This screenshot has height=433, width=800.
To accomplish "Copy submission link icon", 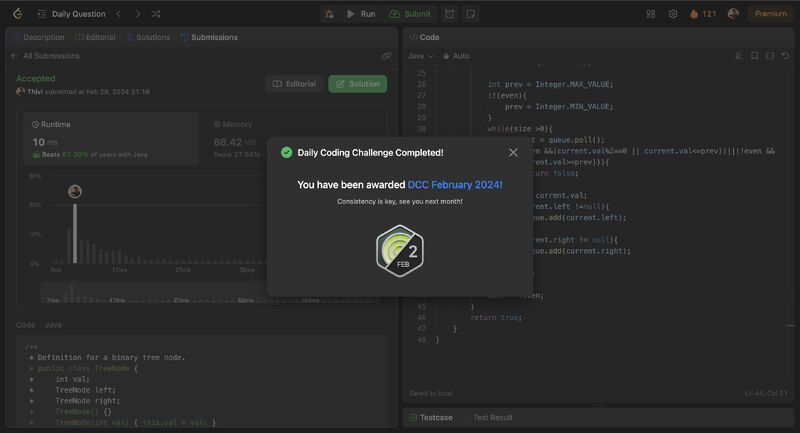I will coord(386,56).
